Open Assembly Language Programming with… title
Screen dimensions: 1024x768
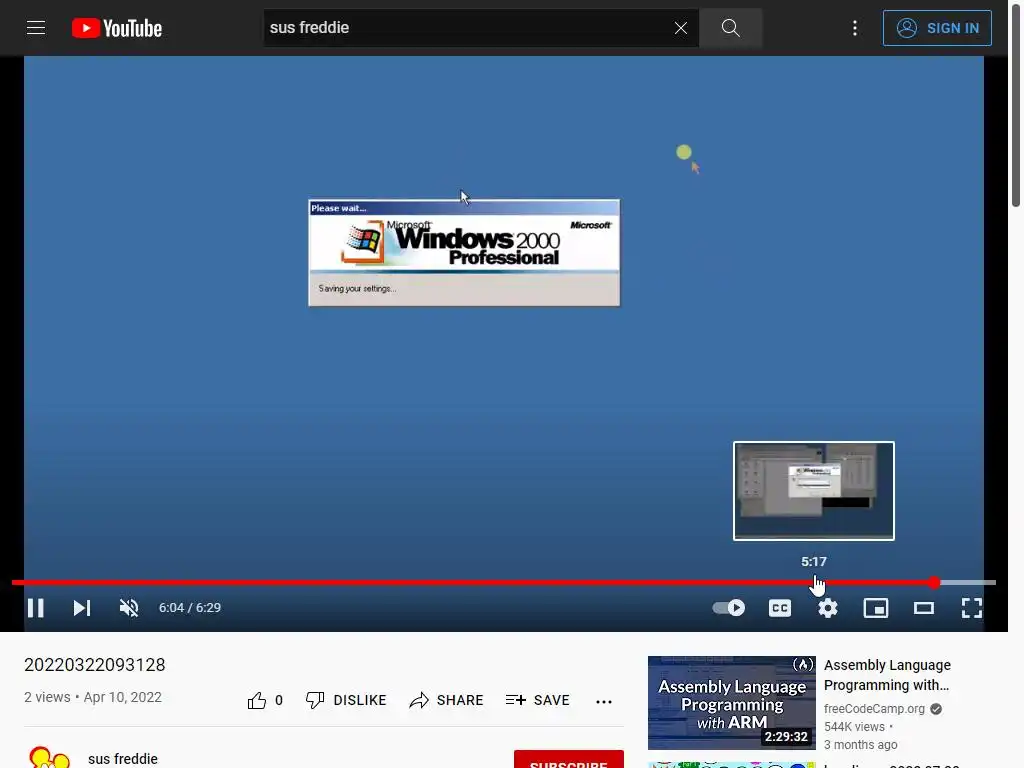[x=887, y=675]
